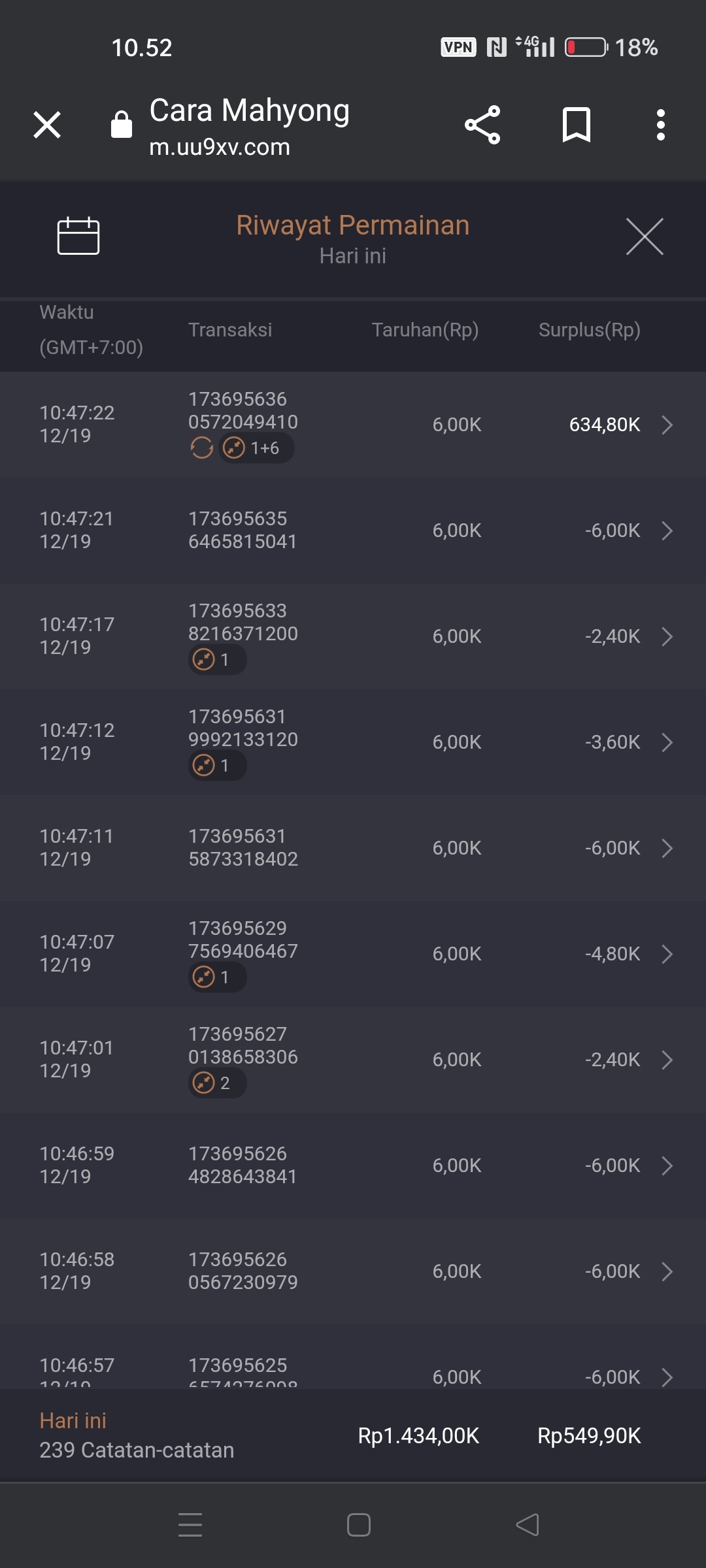Screen dimensions: 706x1568
Task: Tap the padlock site security icon
Action: coord(122,125)
